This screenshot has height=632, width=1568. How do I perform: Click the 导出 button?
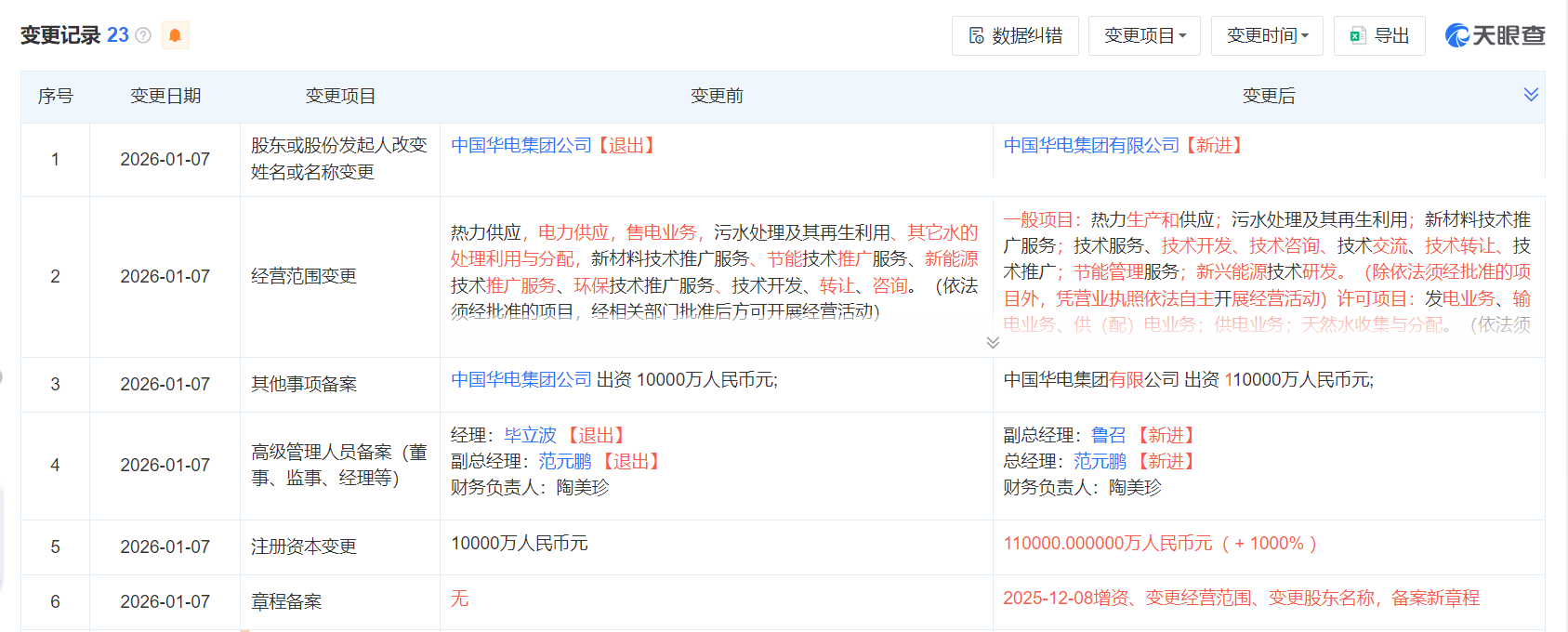pos(1379,35)
